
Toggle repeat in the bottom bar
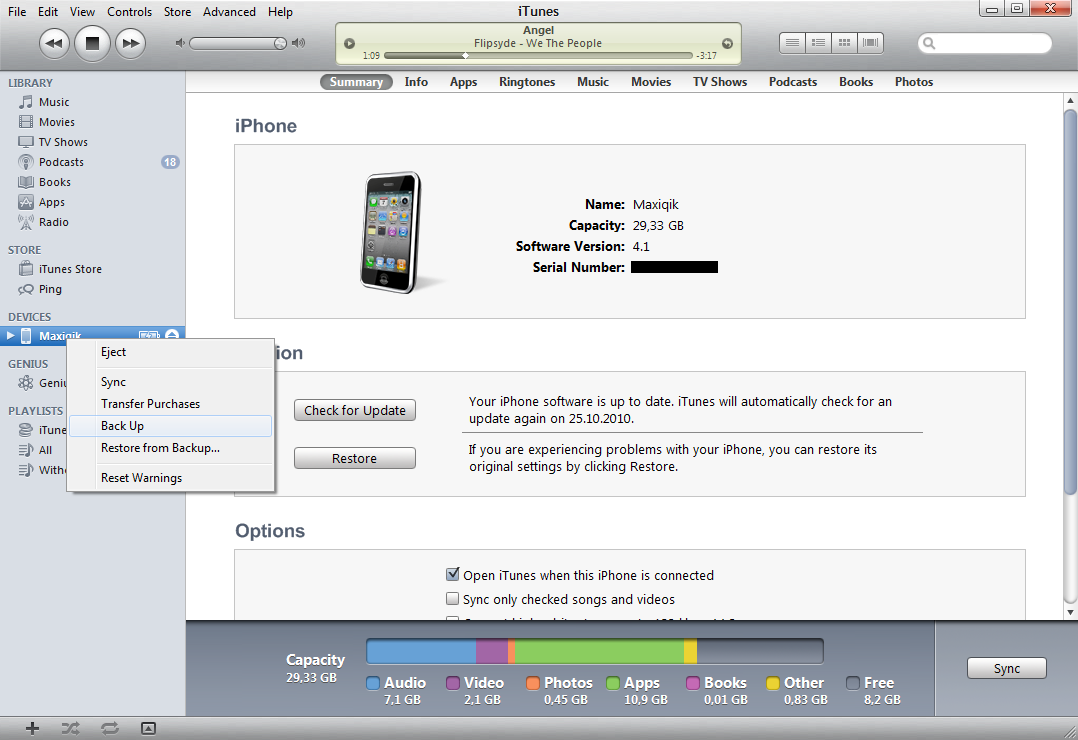click(x=110, y=728)
